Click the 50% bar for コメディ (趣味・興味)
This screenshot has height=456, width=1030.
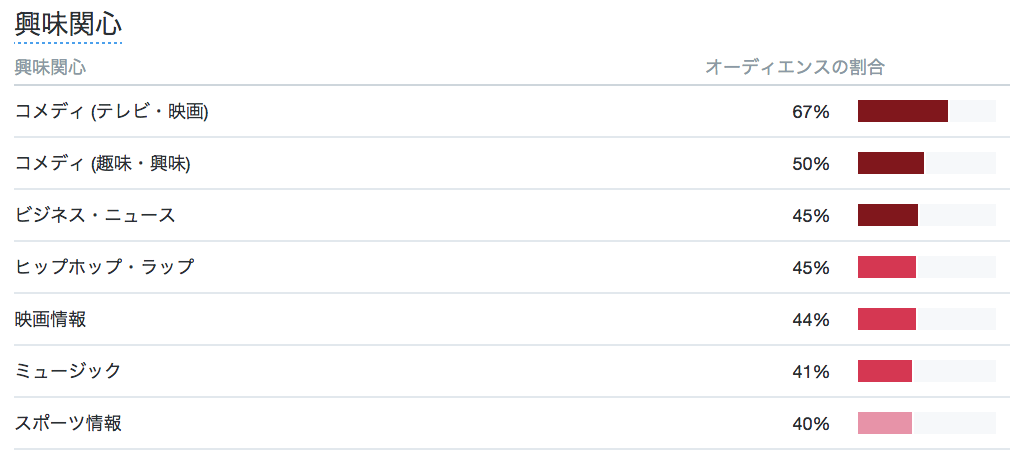tap(891, 164)
